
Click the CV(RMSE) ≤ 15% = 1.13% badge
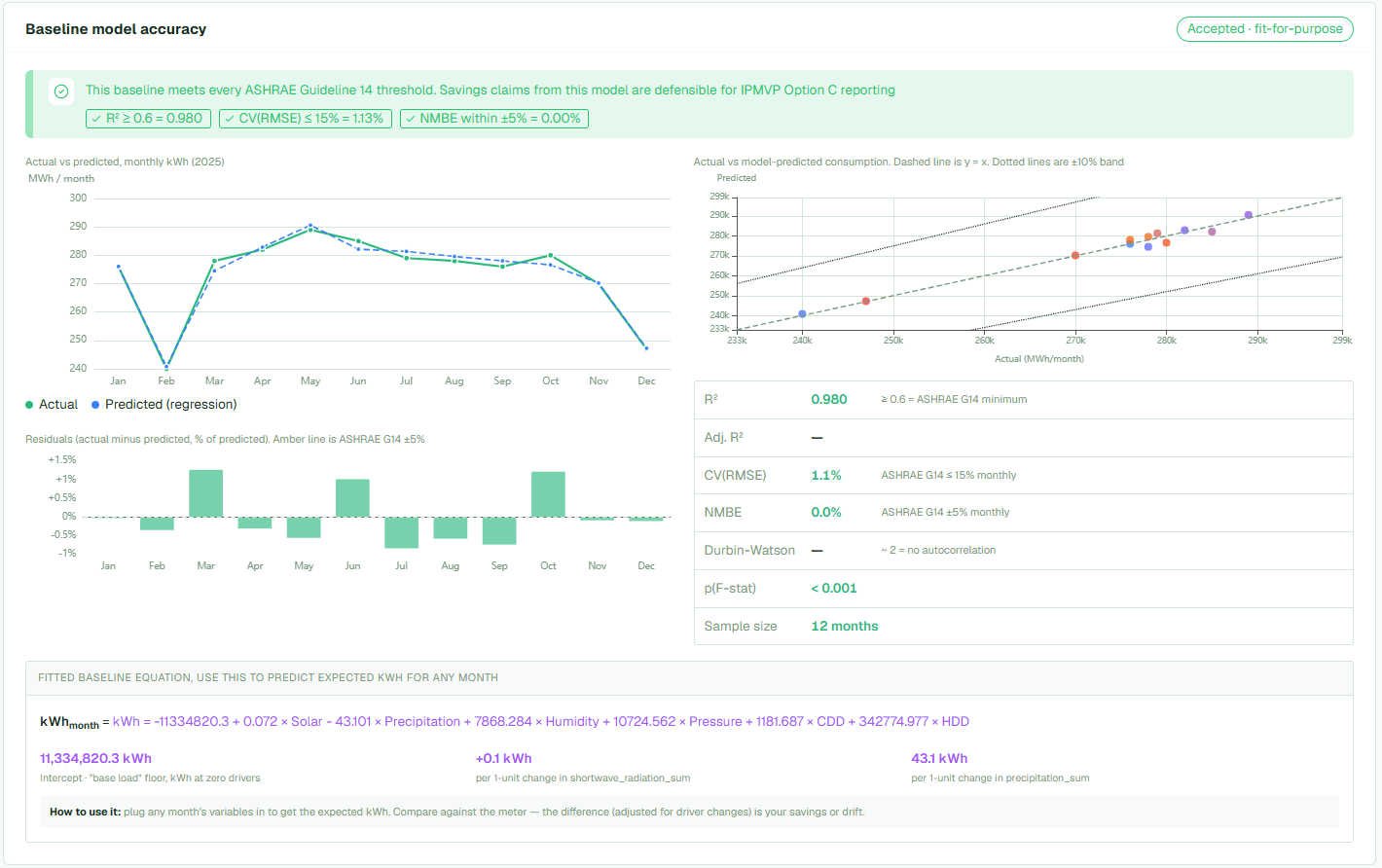[x=305, y=119]
